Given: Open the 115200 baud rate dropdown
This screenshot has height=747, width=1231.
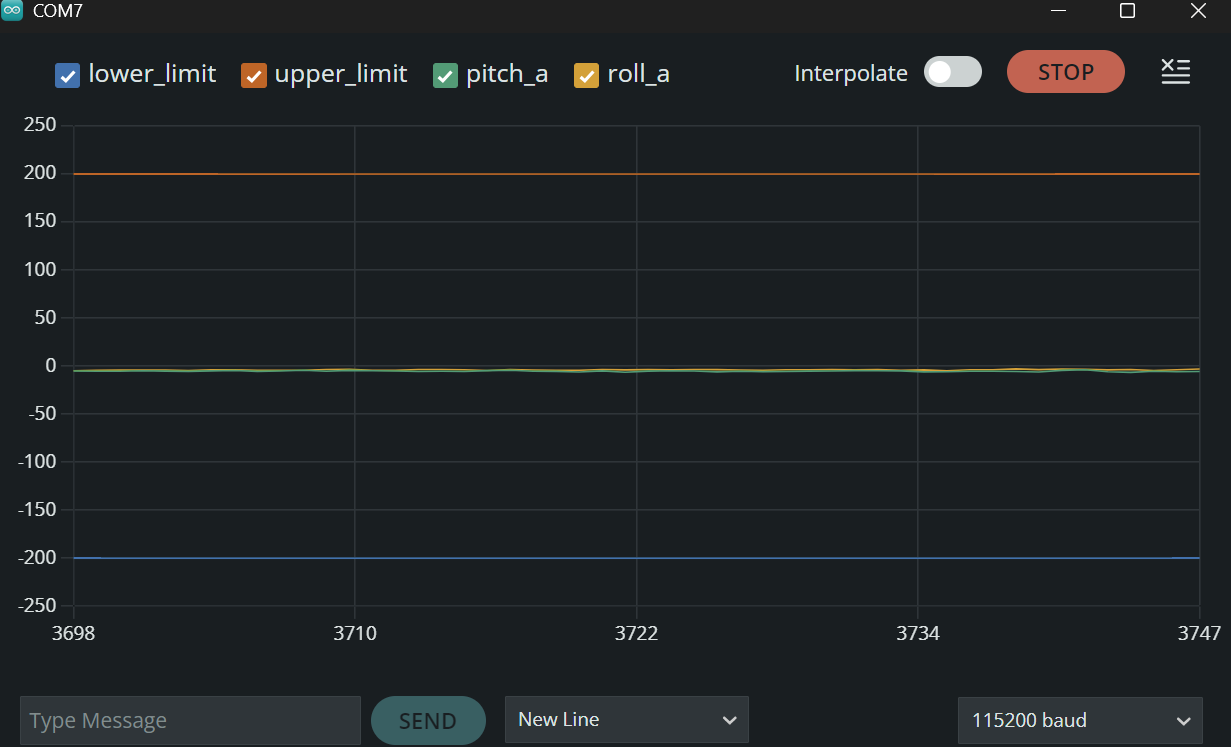Looking at the screenshot, I should coord(1080,720).
